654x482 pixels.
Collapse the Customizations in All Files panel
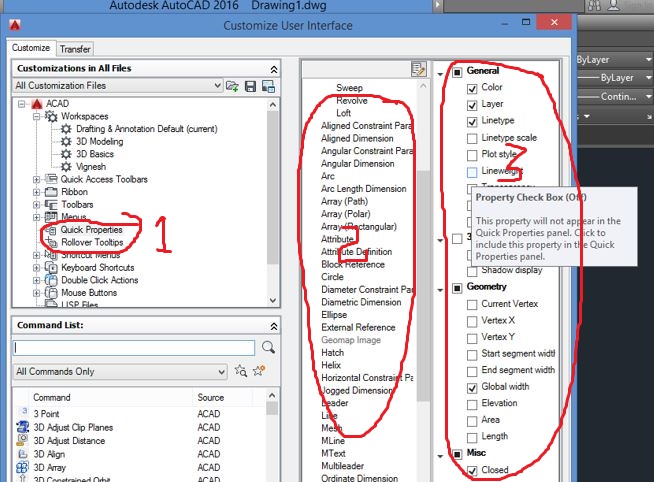pos(274,69)
